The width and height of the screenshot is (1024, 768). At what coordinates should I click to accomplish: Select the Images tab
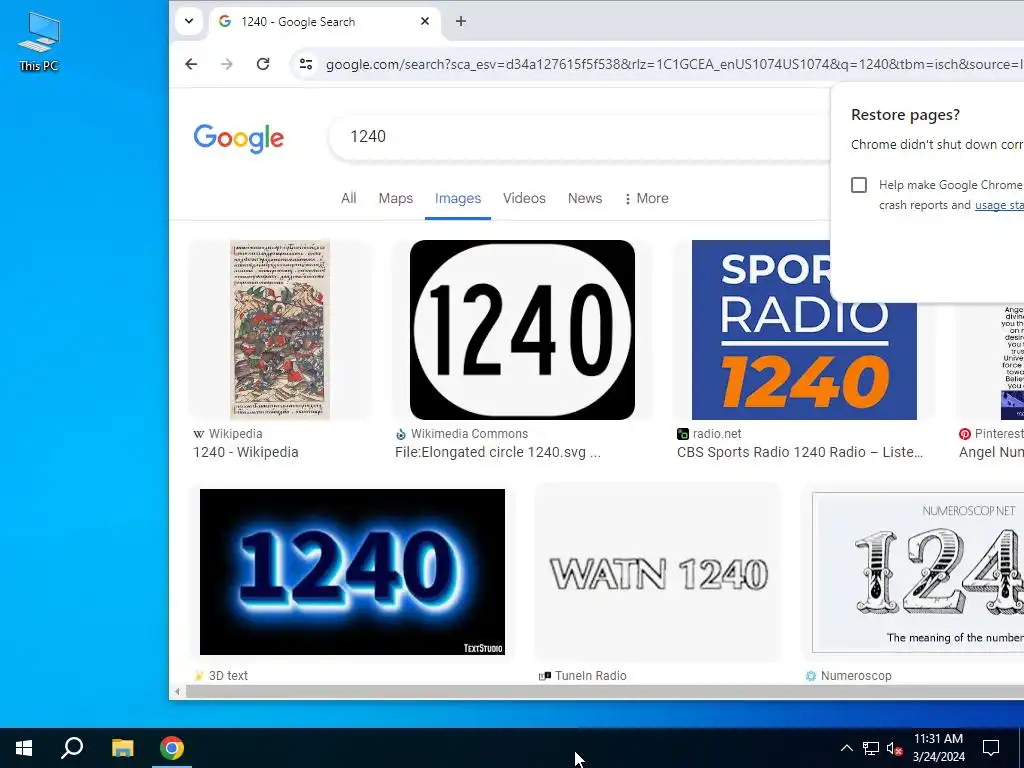click(x=458, y=198)
